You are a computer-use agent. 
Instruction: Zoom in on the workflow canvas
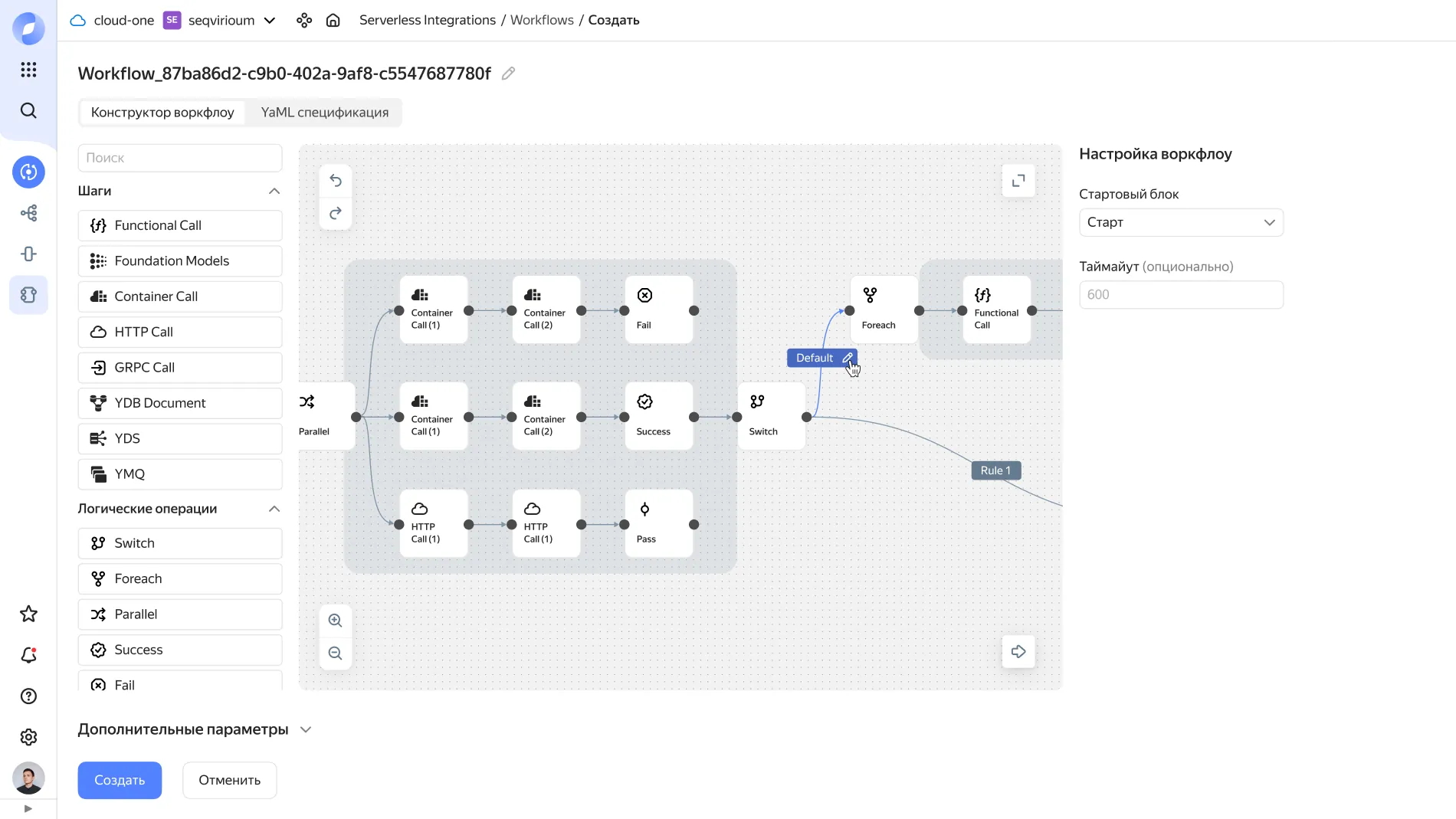pyautogui.click(x=336, y=621)
